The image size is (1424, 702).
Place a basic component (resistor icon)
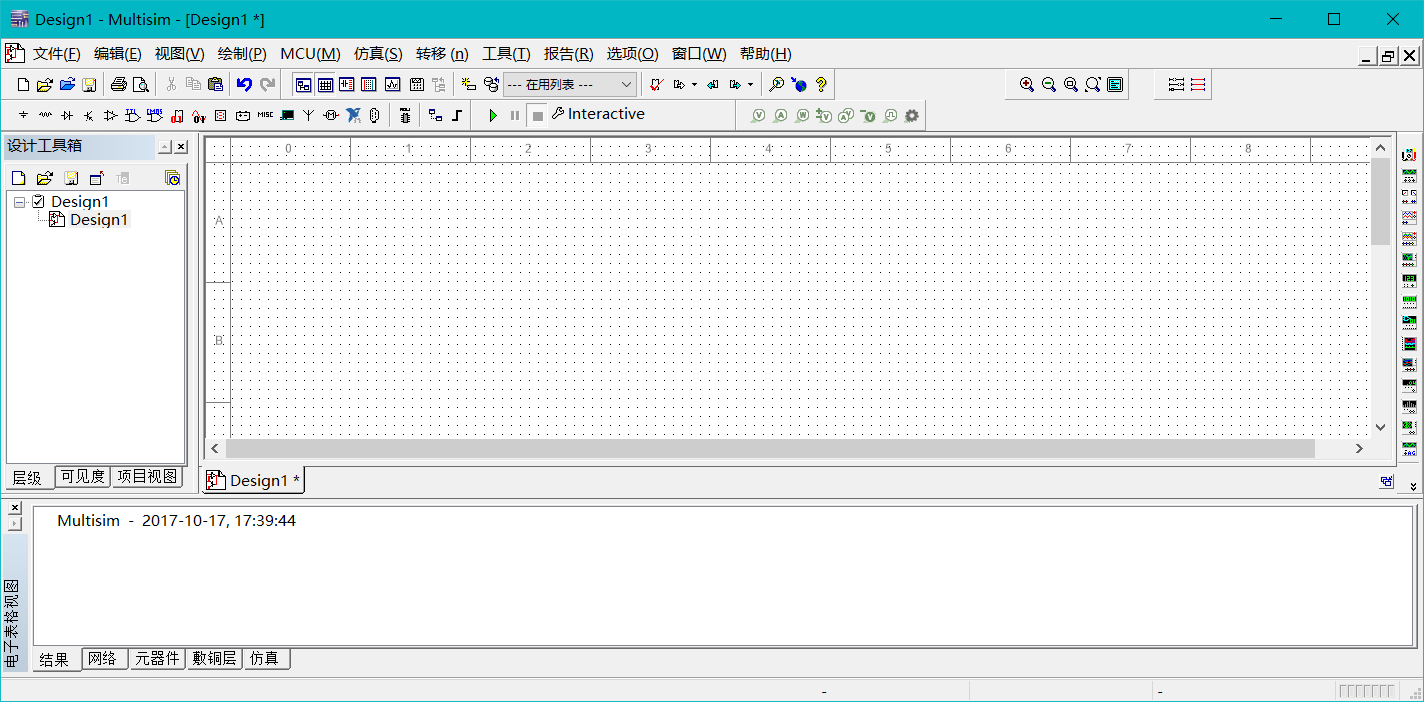point(45,115)
